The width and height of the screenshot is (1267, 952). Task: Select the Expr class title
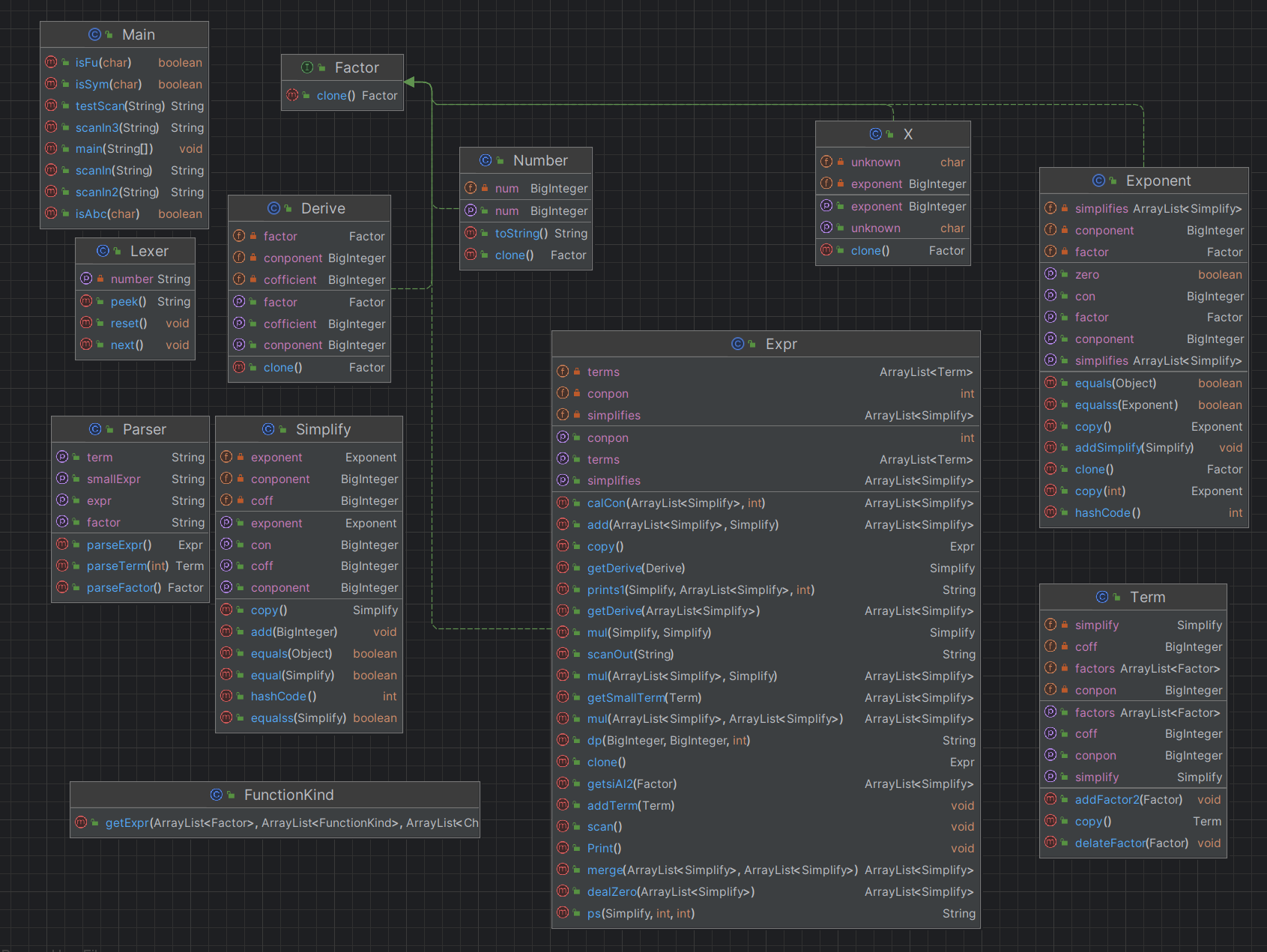click(x=781, y=344)
